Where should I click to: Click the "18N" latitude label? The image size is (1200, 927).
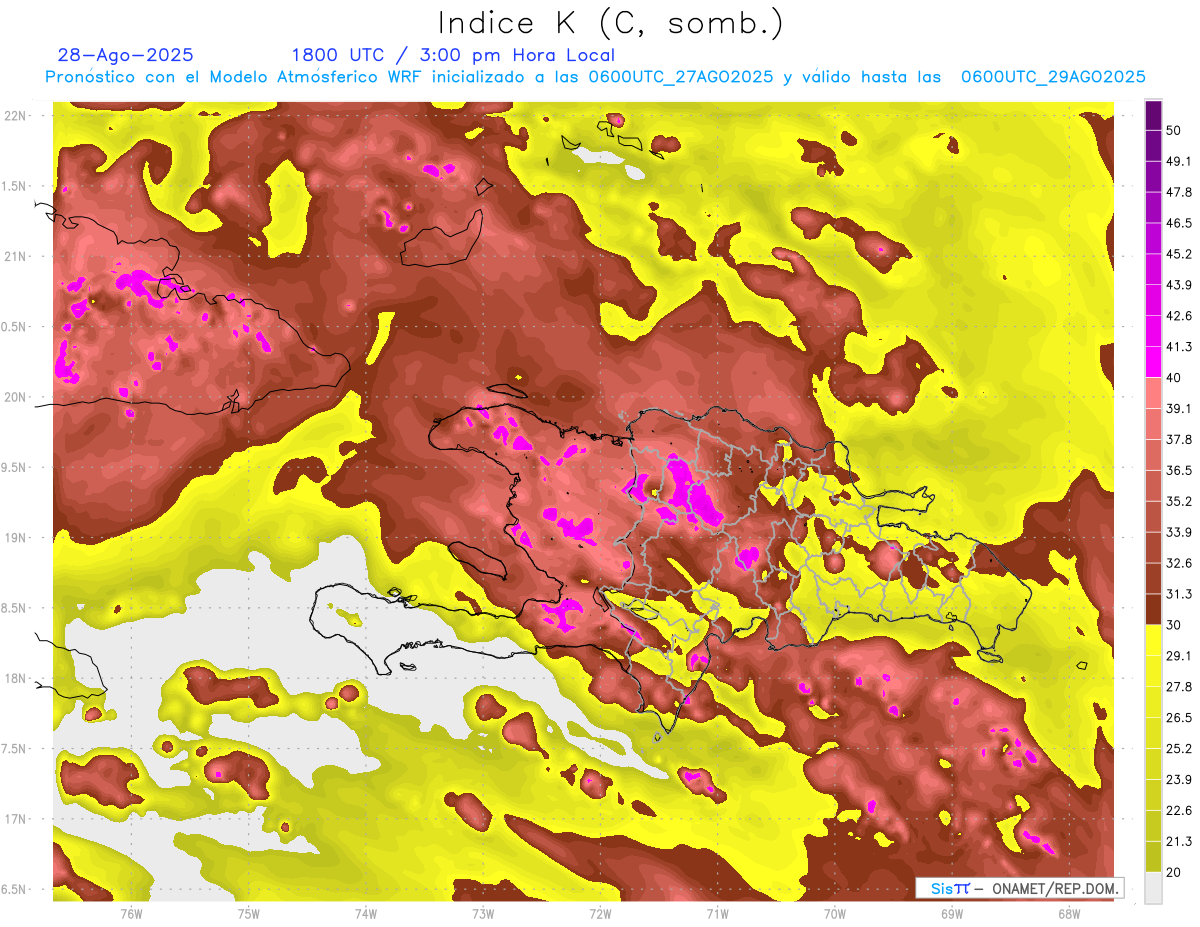click(x=17, y=679)
